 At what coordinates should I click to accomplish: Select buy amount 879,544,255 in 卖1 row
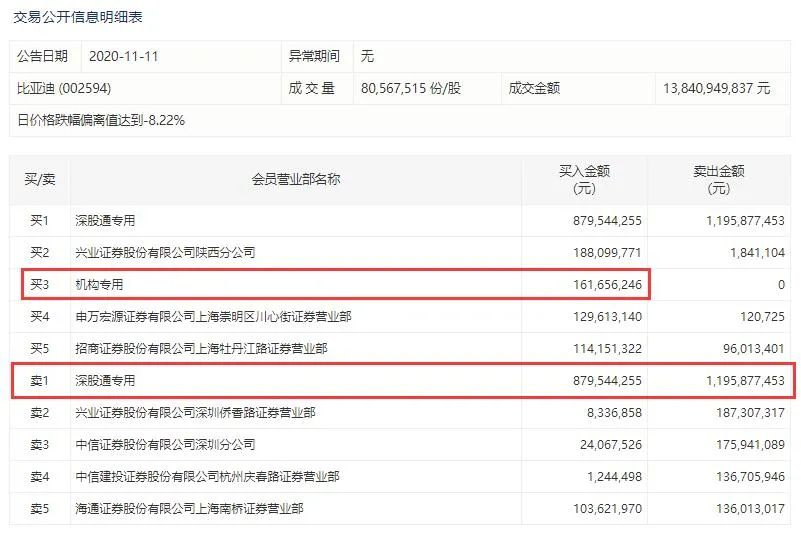(x=607, y=381)
